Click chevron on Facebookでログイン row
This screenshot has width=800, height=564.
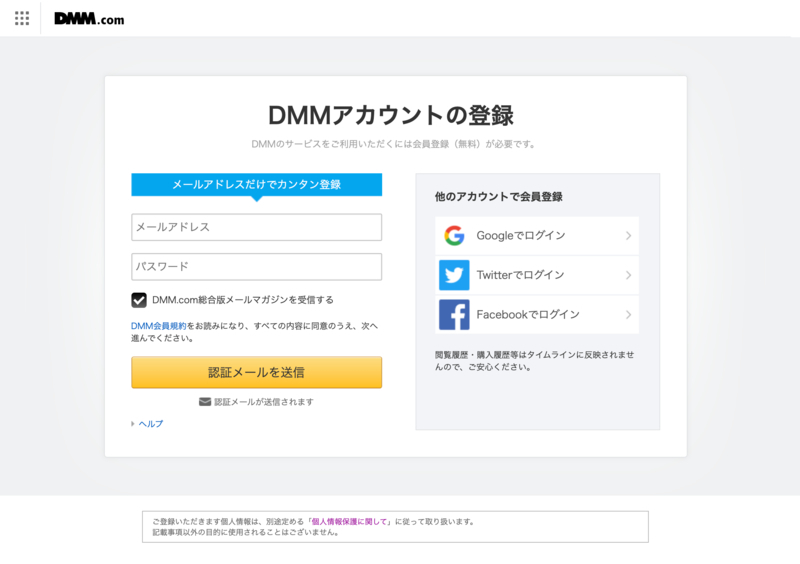click(x=628, y=314)
